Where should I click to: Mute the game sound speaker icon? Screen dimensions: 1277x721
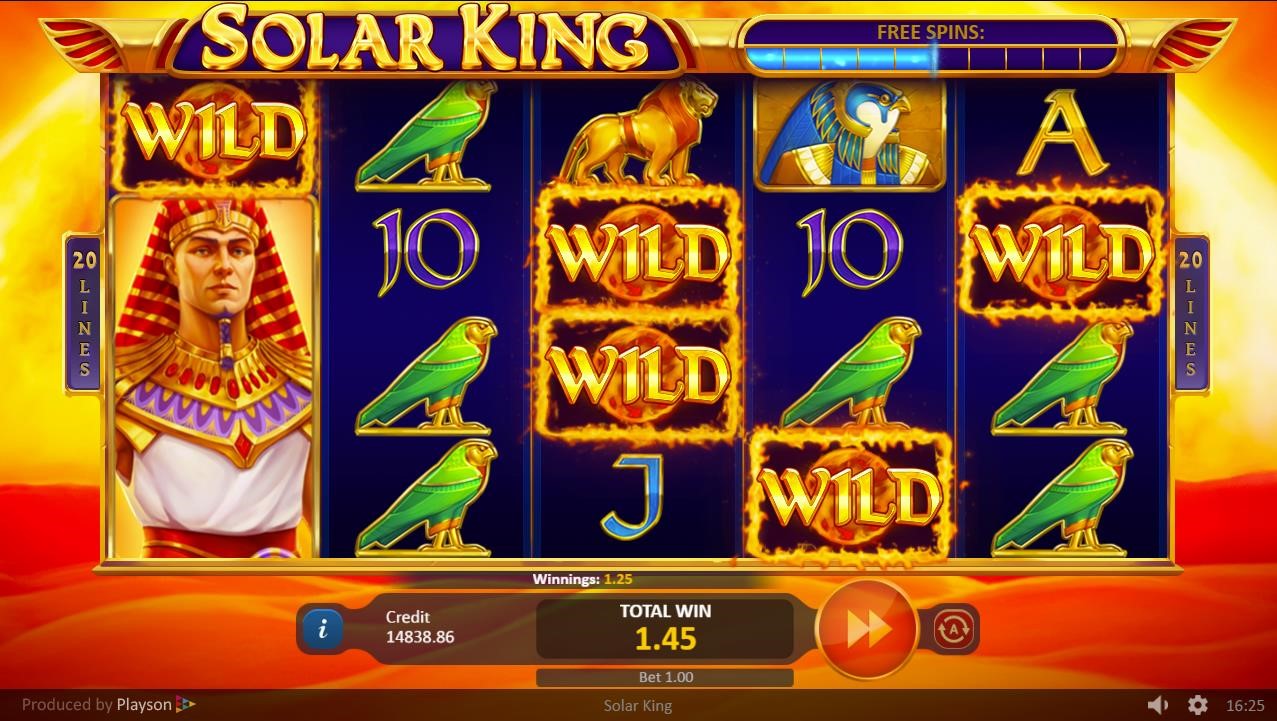[1157, 705]
